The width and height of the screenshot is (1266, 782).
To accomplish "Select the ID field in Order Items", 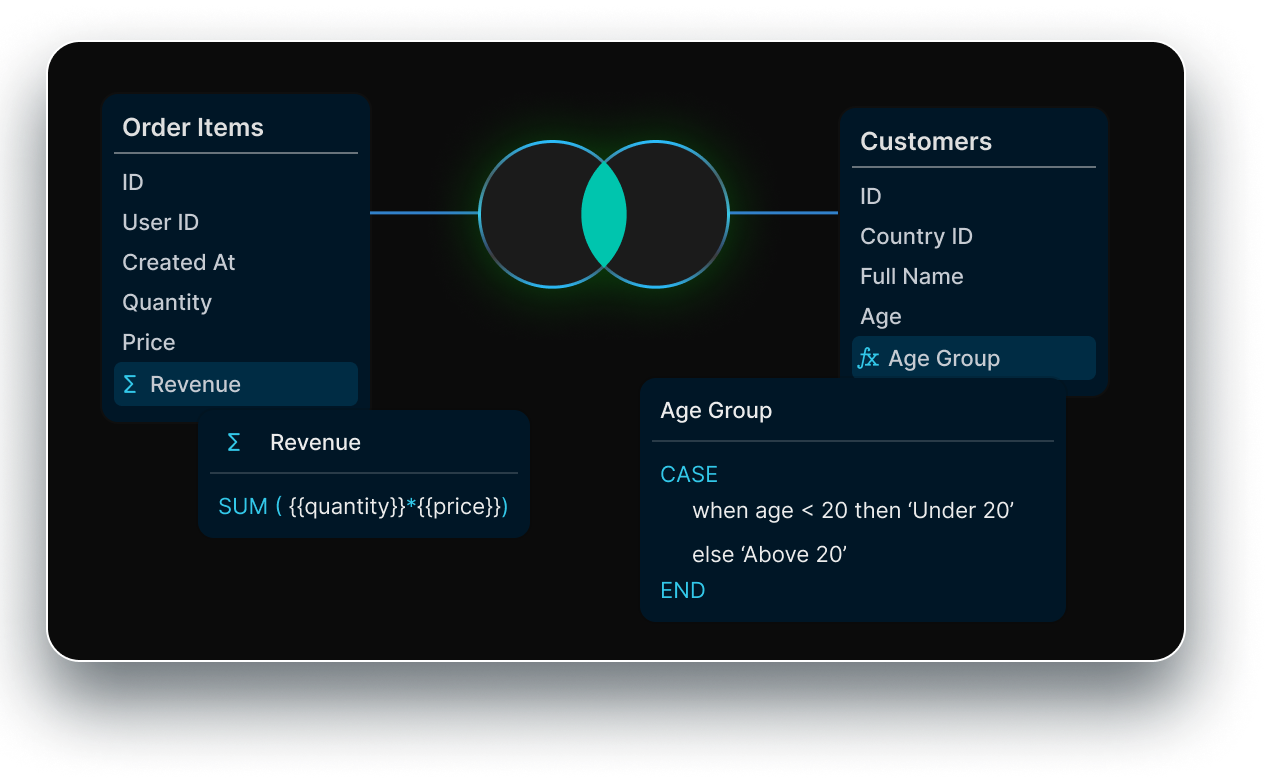I will tap(133, 182).
